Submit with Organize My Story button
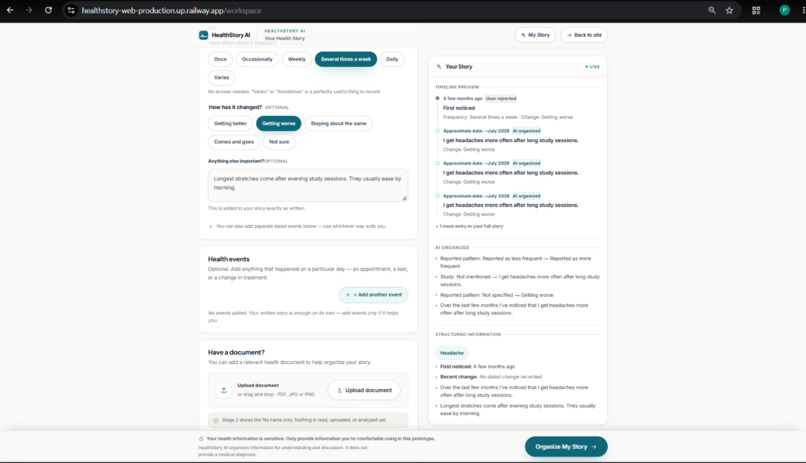The width and height of the screenshot is (806, 463). coord(566,447)
